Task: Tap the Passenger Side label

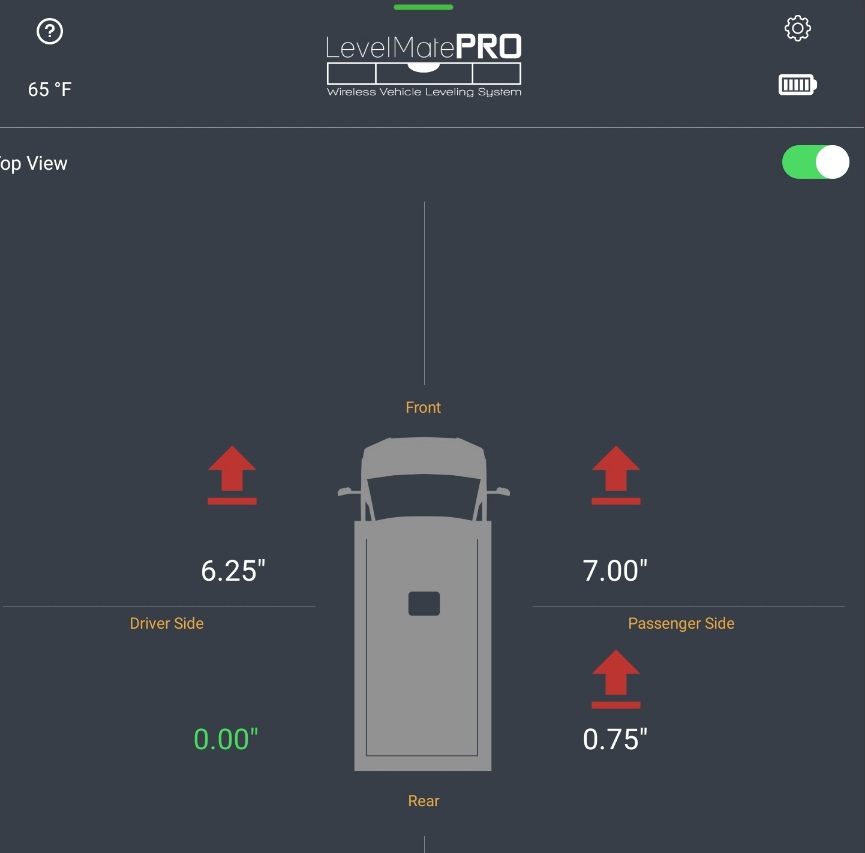Action: click(x=681, y=623)
